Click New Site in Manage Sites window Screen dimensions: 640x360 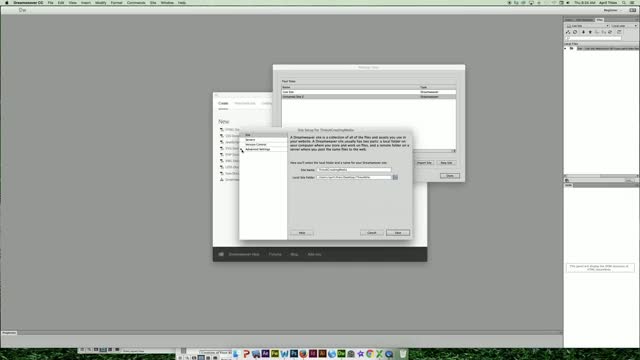click(446, 163)
